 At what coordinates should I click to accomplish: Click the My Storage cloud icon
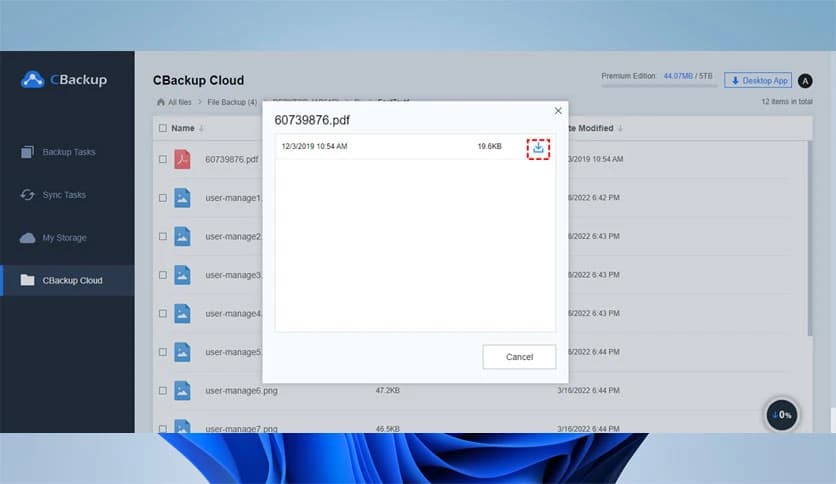[27, 238]
